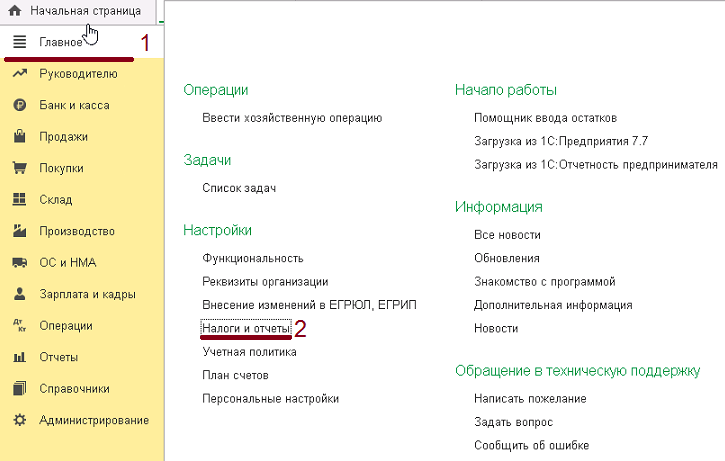
Task: Open Персональные настройки link
Action: coord(270,399)
